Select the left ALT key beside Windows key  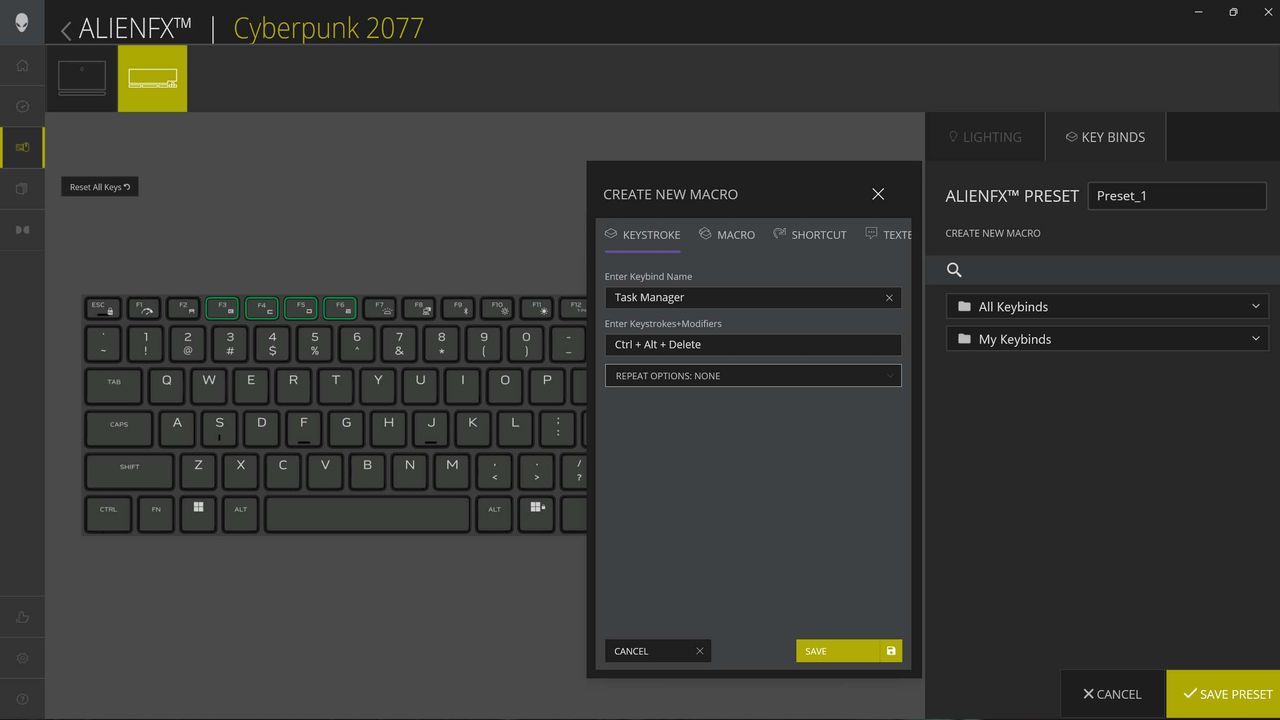coord(241,513)
